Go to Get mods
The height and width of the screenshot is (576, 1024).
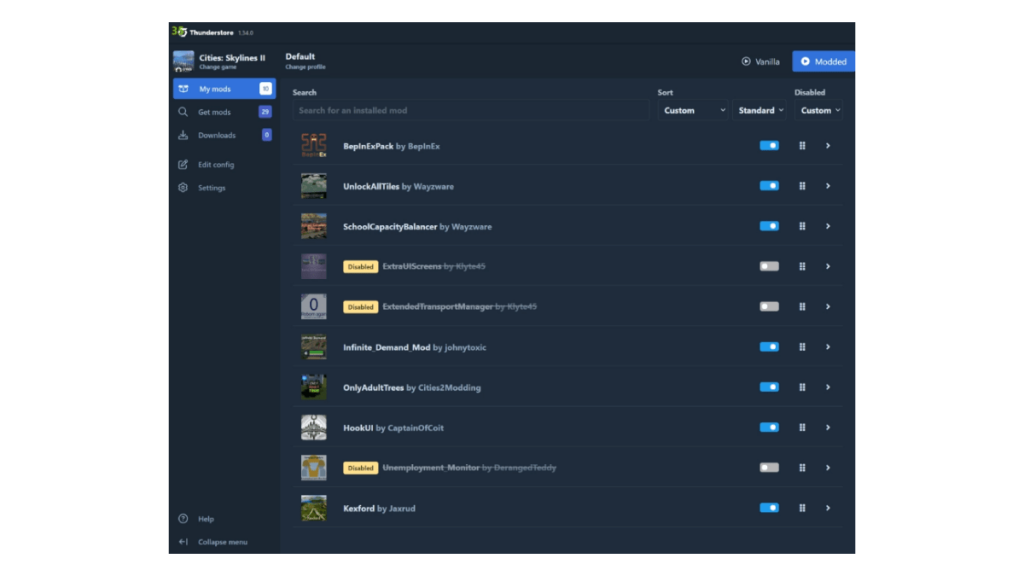225,112
